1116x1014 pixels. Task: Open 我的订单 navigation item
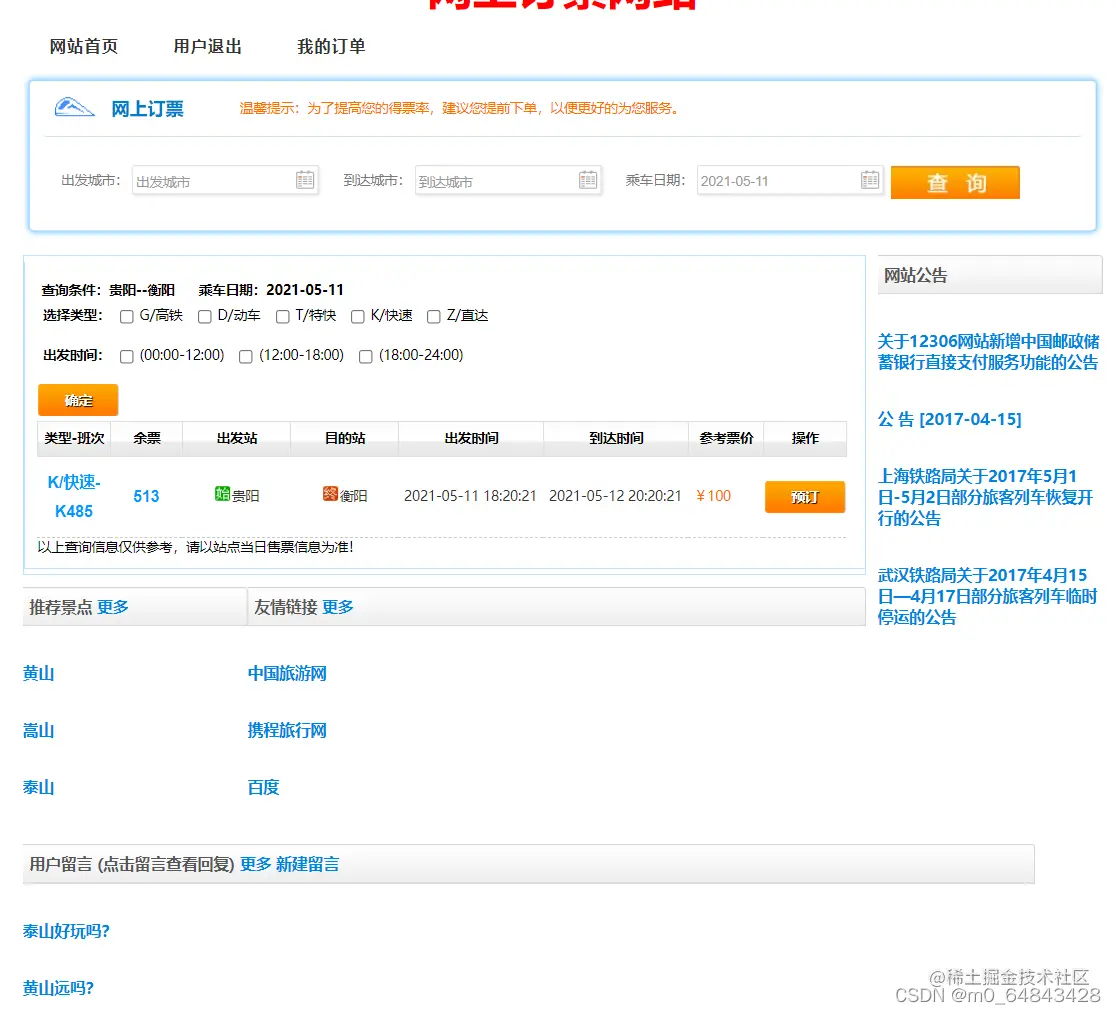click(x=331, y=46)
